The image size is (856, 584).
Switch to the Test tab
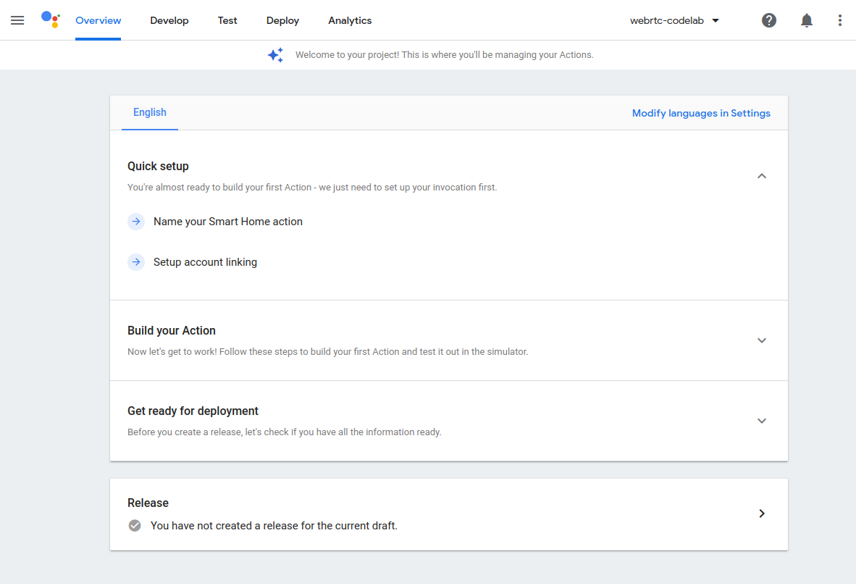click(x=227, y=20)
